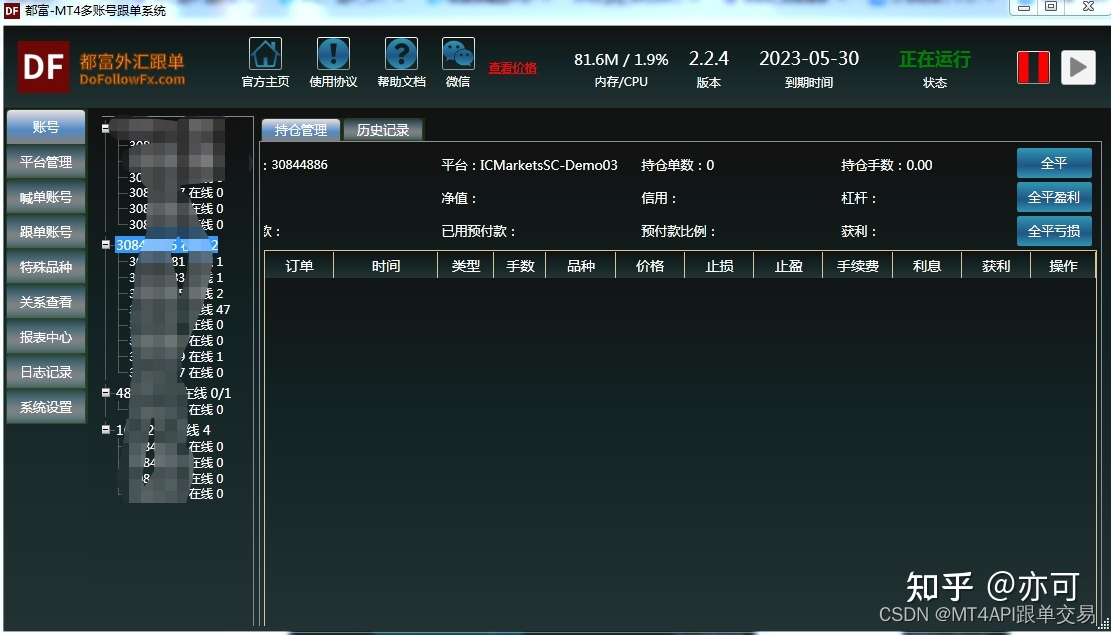Viewport: 1111px width, 635px height.
Task: Open 跟单账号 in the sidebar
Action: [x=46, y=232]
